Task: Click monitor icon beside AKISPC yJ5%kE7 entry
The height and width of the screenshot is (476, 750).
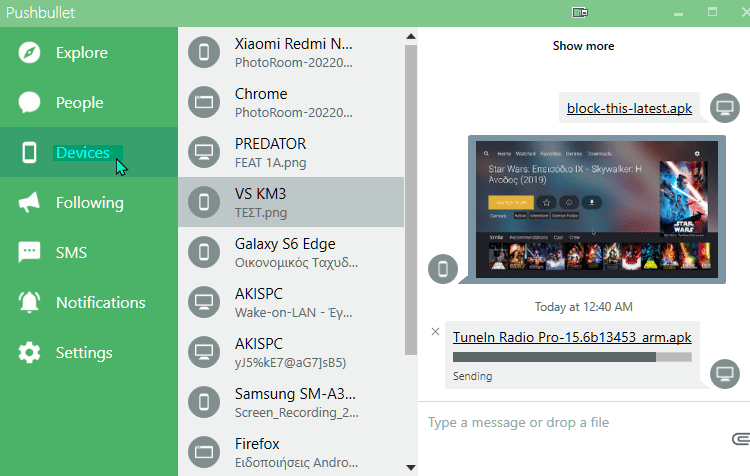Action: tap(204, 352)
